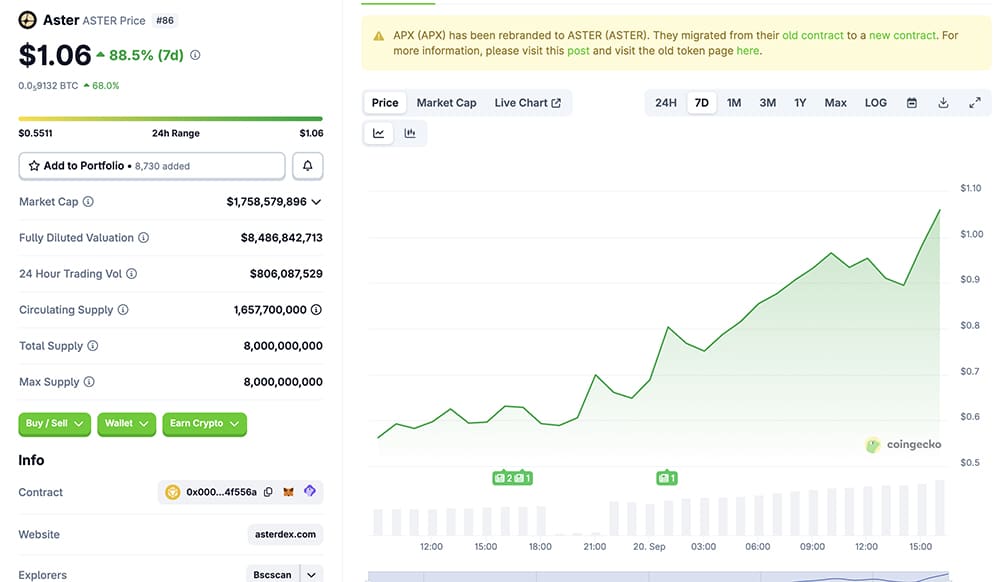Expand the Explorers list under Bscscan
This screenshot has height=582, width=1000.
[x=310, y=574]
